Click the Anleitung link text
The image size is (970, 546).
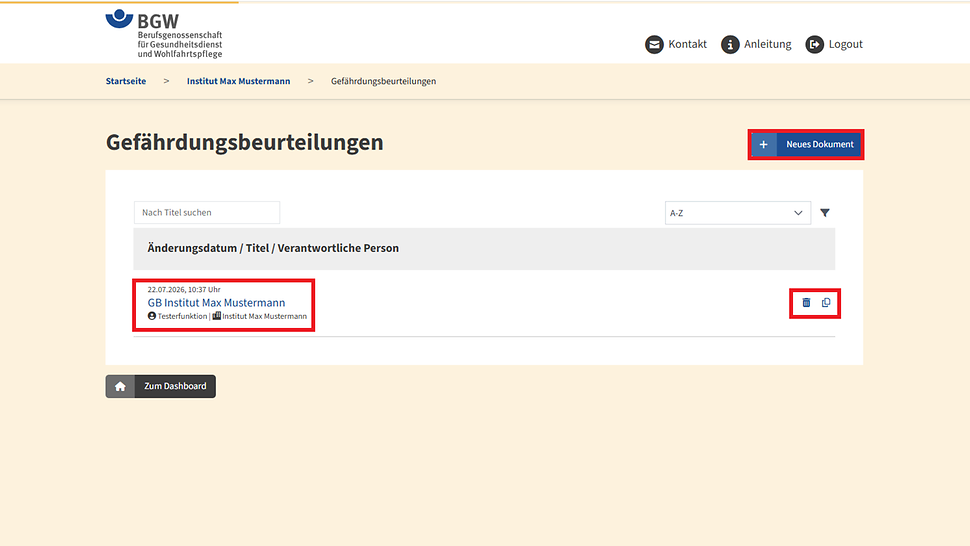point(767,44)
